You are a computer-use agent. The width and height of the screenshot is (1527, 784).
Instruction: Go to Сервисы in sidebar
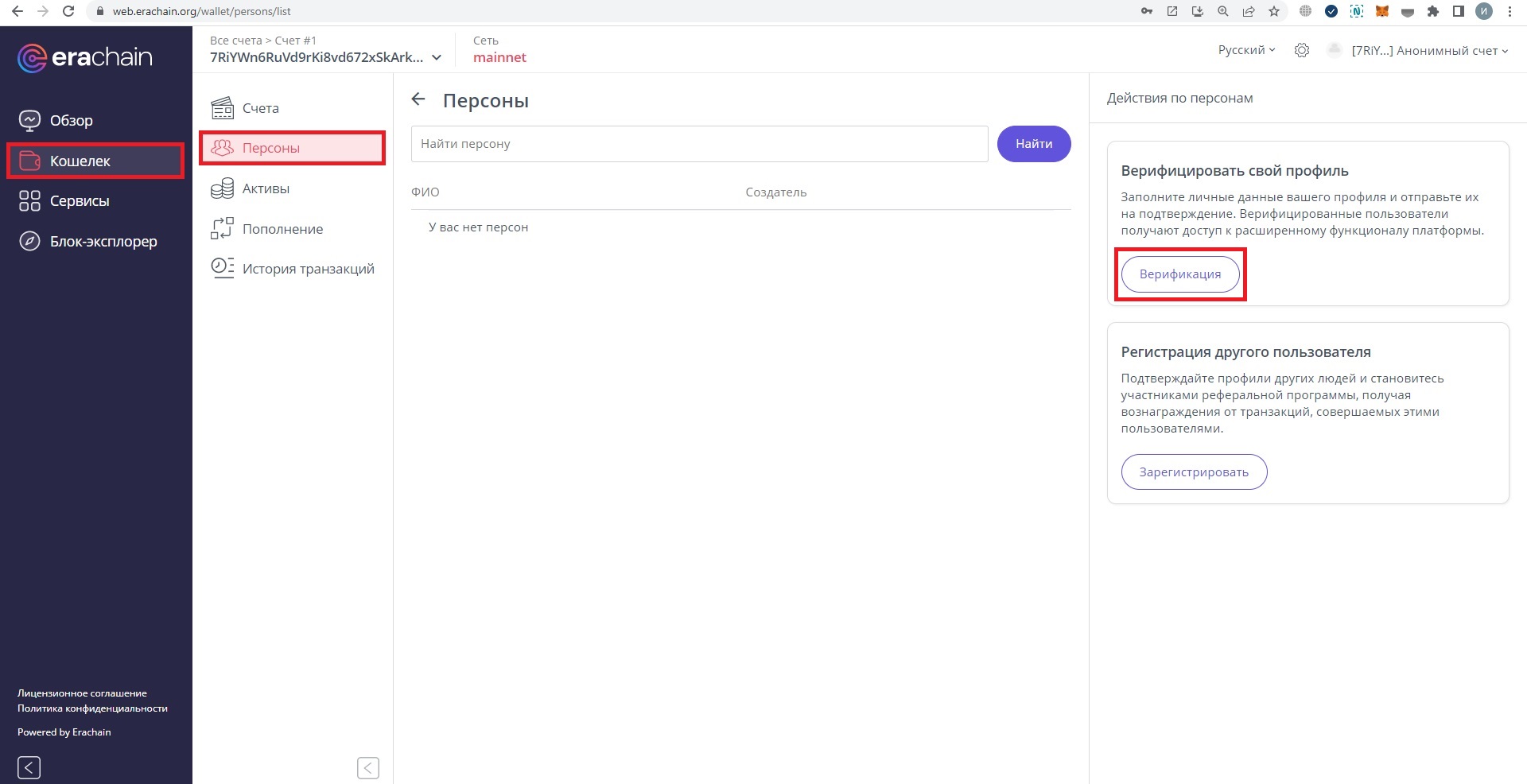tap(79, 201)
